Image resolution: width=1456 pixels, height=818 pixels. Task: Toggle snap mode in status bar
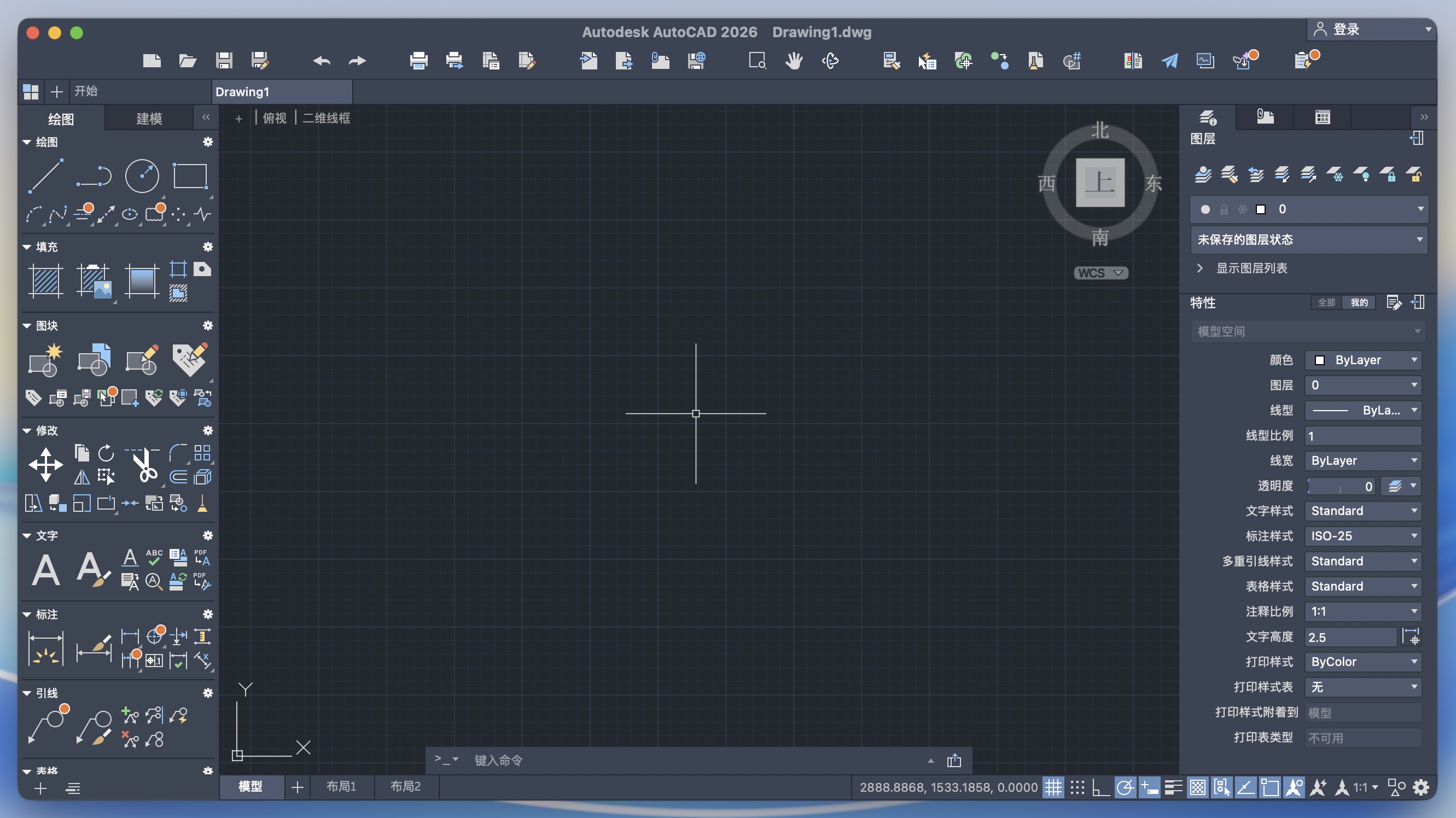click(1078, 787)
